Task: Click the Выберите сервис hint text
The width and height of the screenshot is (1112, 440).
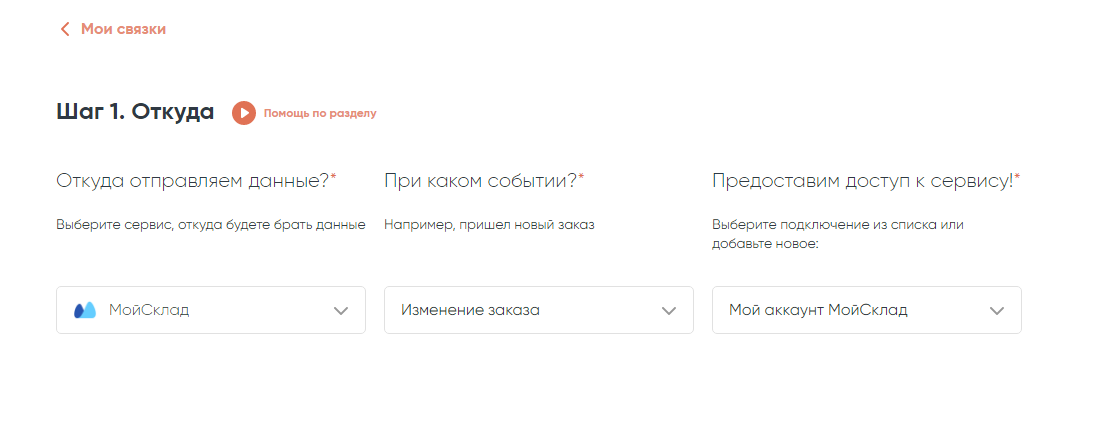Action: (210, 224)
